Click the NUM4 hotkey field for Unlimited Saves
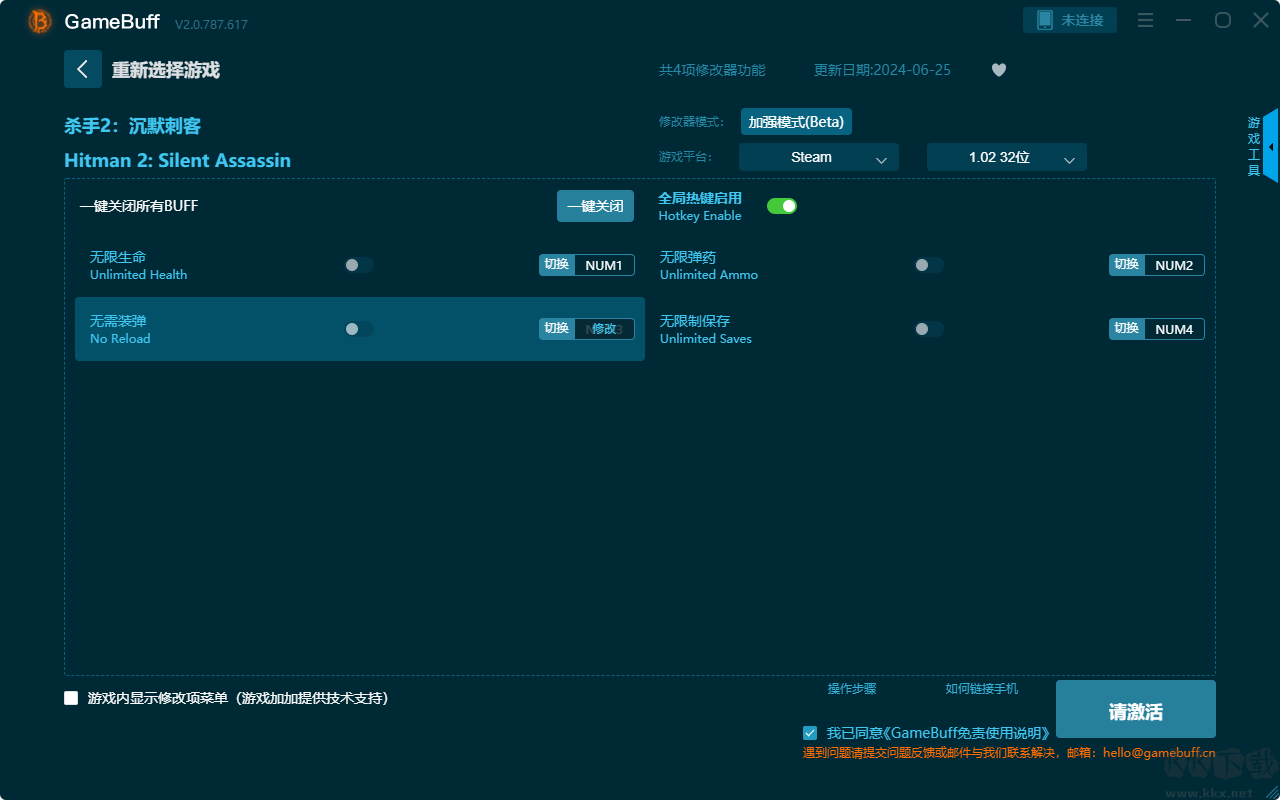The image size is (1280, 800). click(1174, 329)
